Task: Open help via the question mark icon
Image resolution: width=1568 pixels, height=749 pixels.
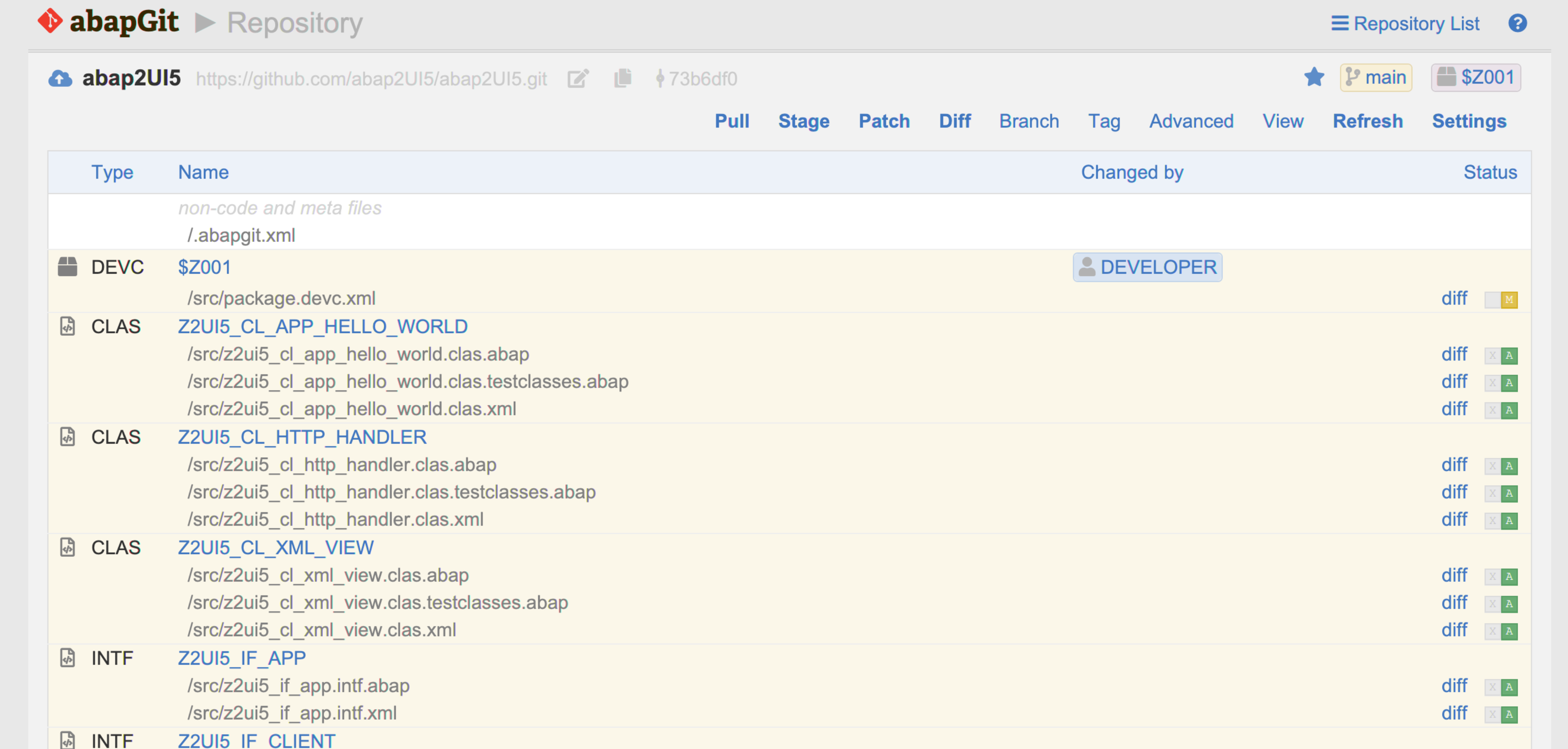Action: coord(1517,23)
